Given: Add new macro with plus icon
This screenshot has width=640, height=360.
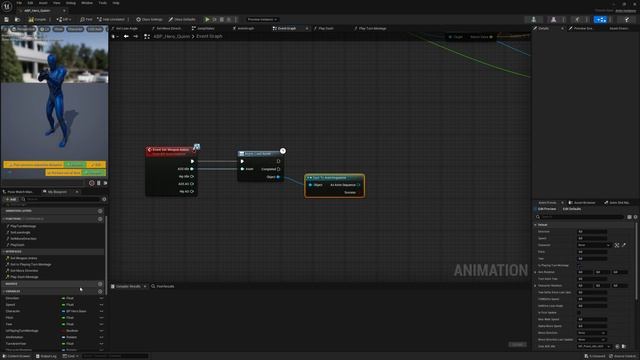Looking at the screenshot, I should [100, 284].
